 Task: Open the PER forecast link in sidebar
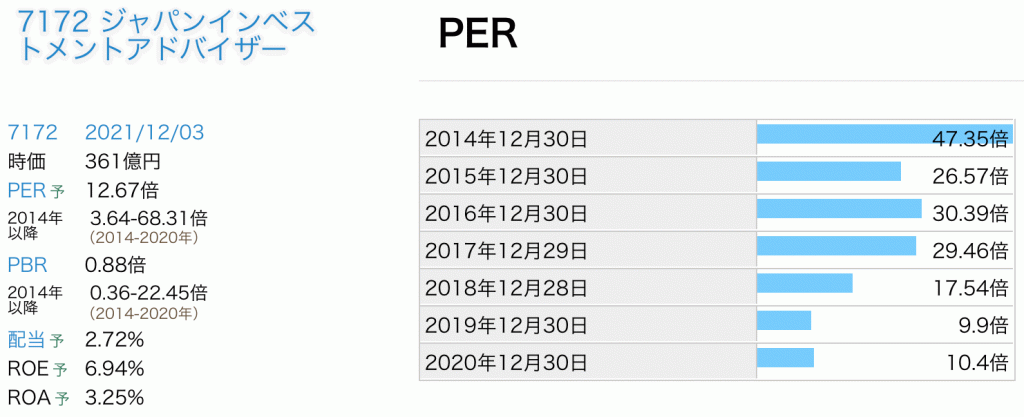27,190
